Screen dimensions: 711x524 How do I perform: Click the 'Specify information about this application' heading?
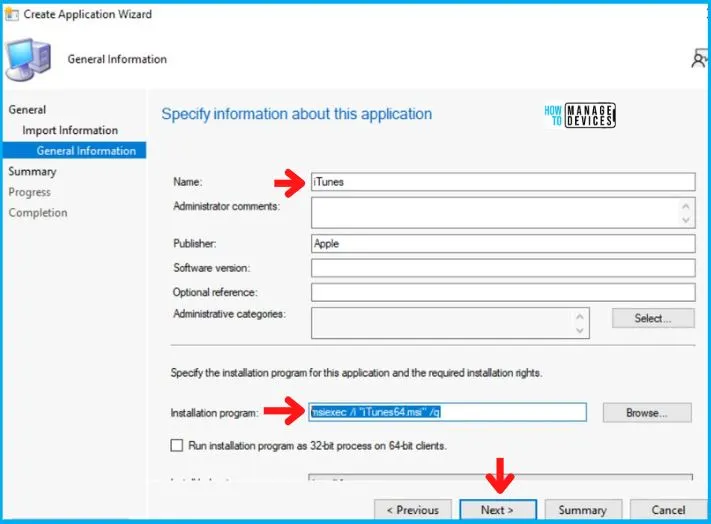(x=297, y=114)
